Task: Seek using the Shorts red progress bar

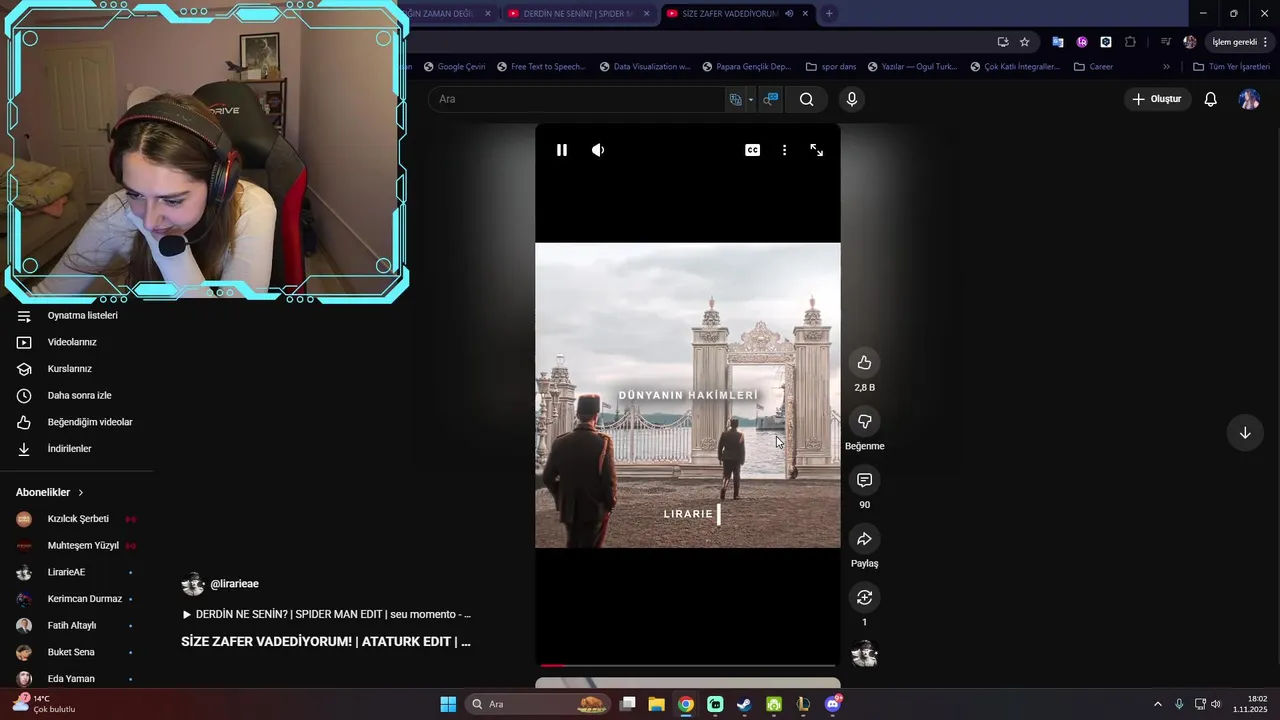Action: coord(688,665)
